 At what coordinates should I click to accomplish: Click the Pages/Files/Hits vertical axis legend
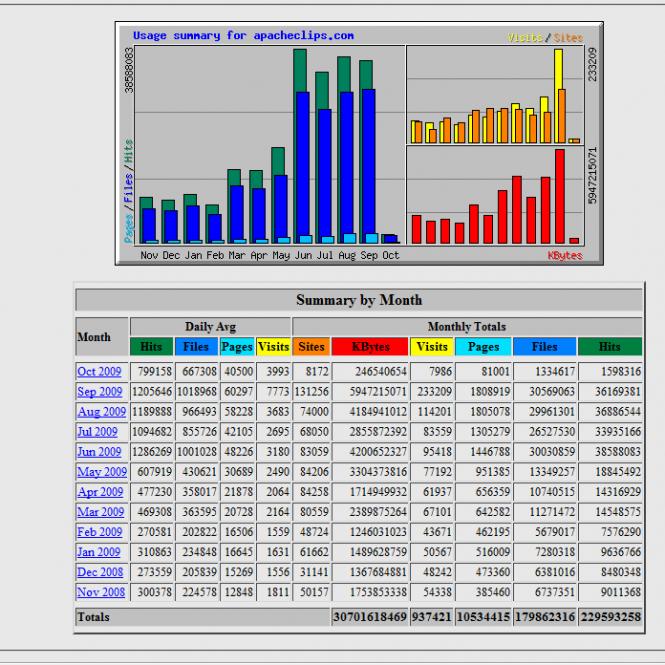click(129, 191)
